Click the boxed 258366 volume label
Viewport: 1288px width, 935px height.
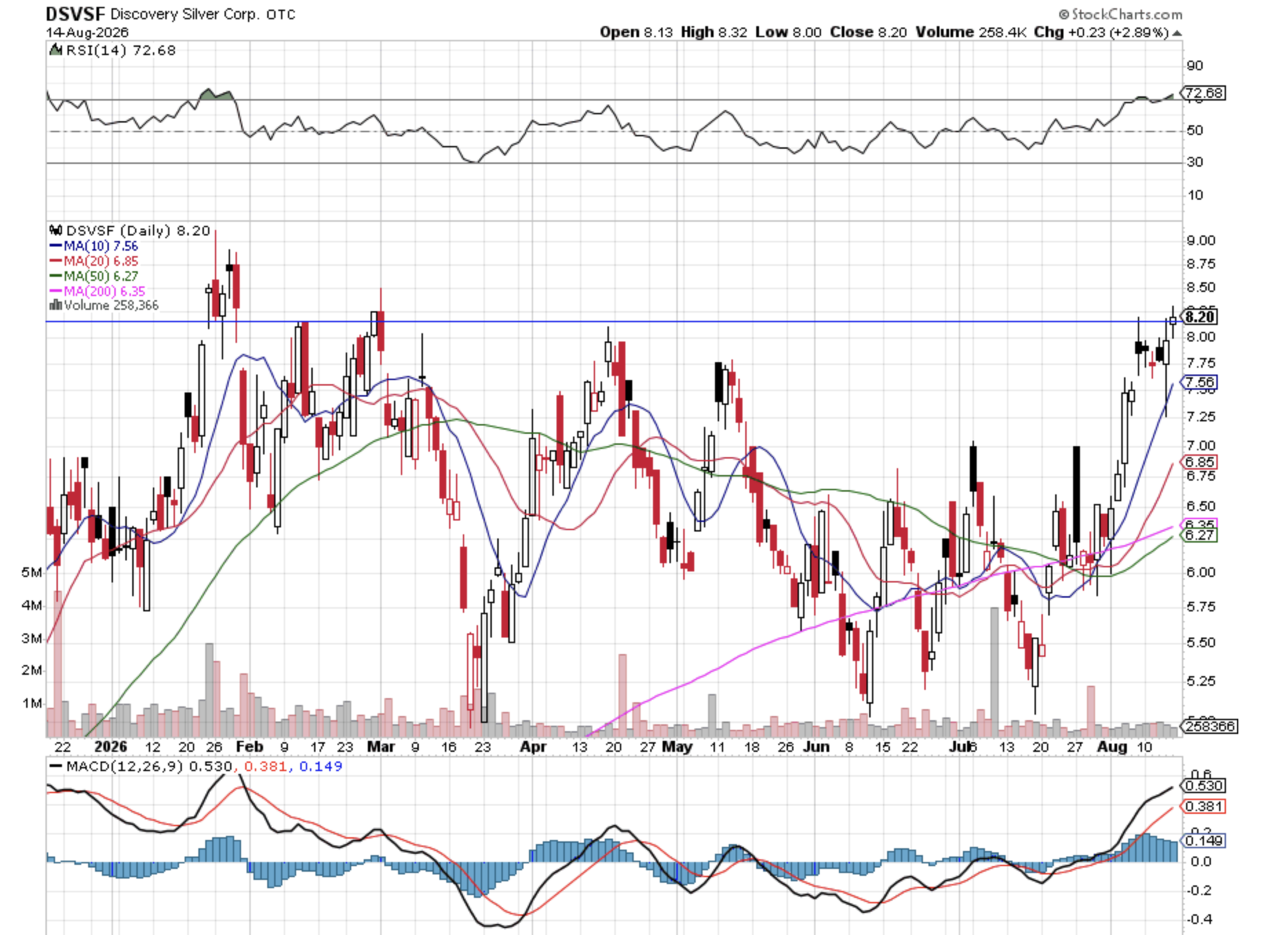point(1210,726)
